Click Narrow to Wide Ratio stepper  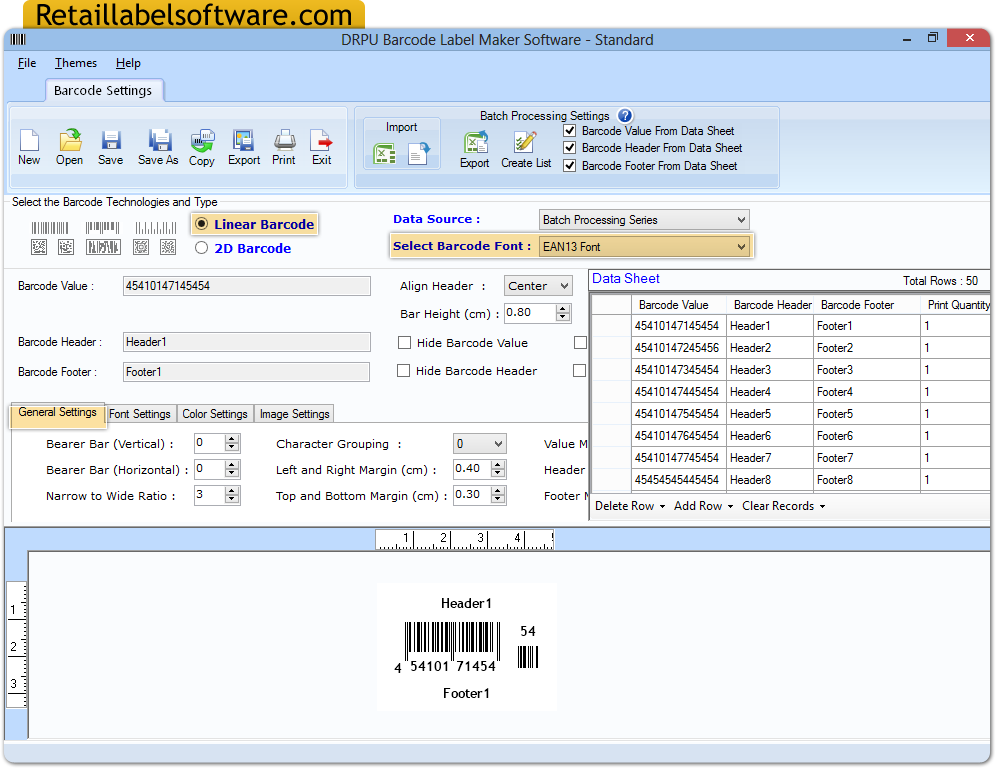(x=232, y=495)
